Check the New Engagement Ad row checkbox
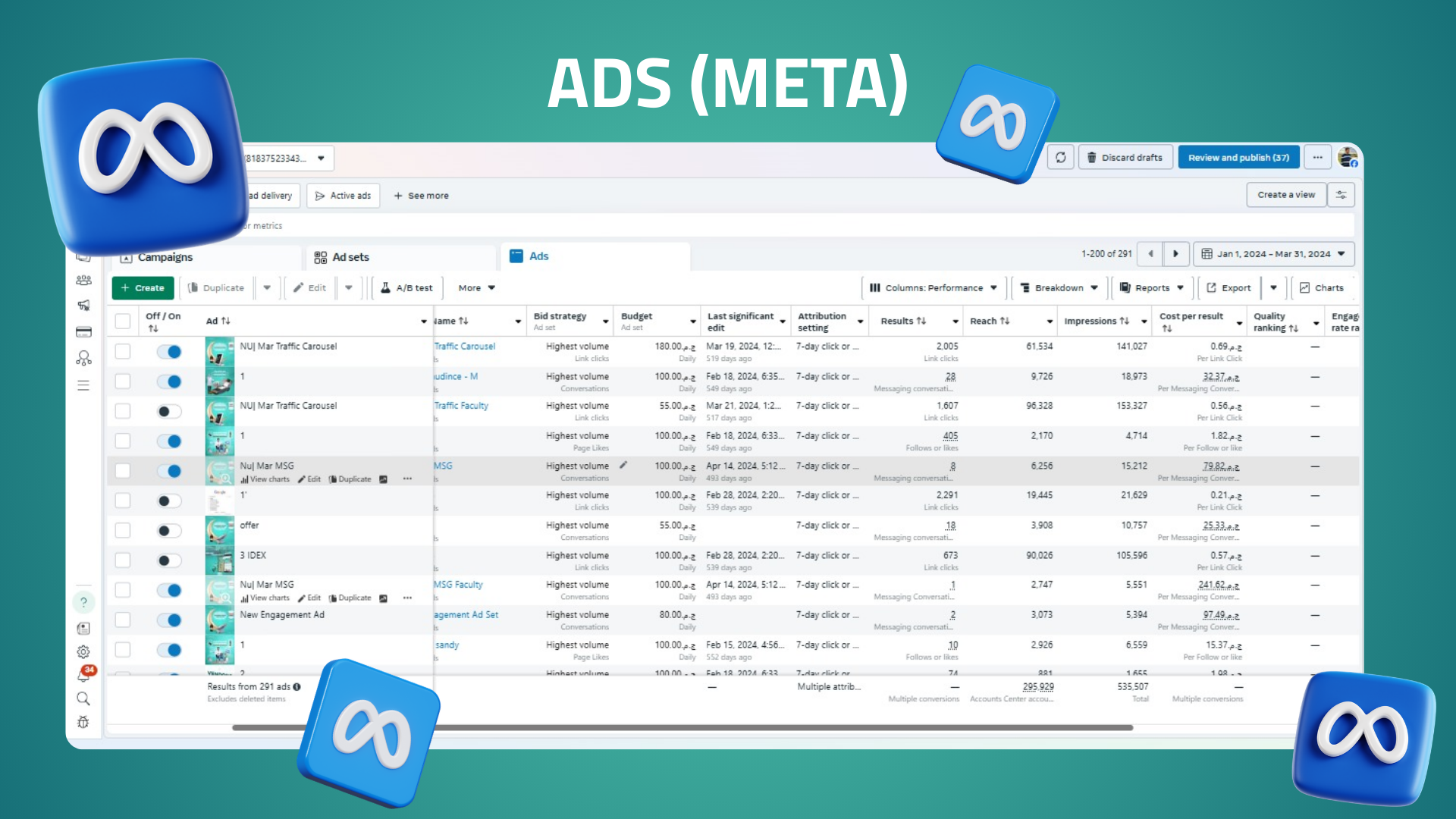1456x819 pixels. click(x=123, y=620)
